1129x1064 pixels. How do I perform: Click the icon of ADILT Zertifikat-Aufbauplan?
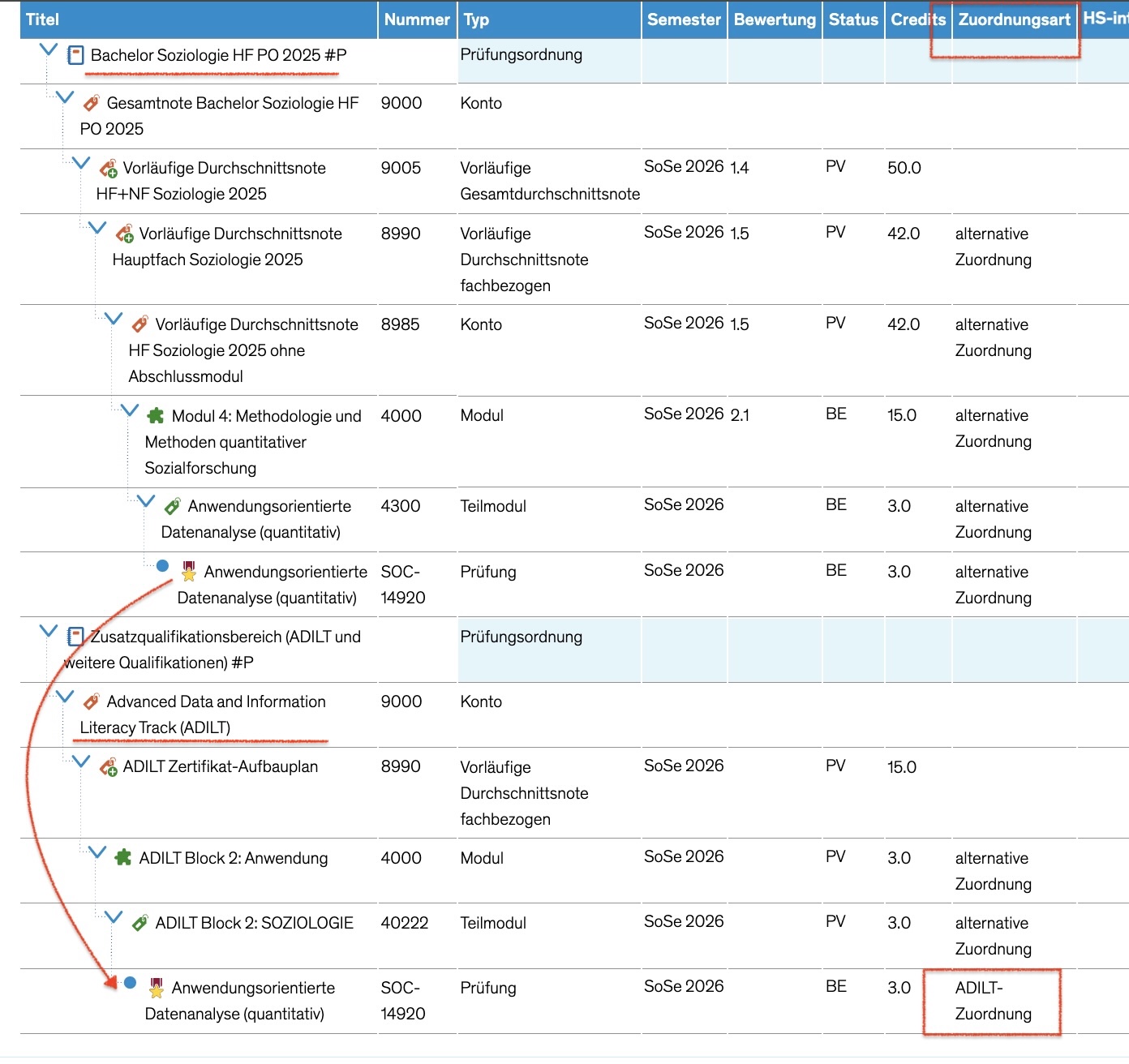pos(108,766)
